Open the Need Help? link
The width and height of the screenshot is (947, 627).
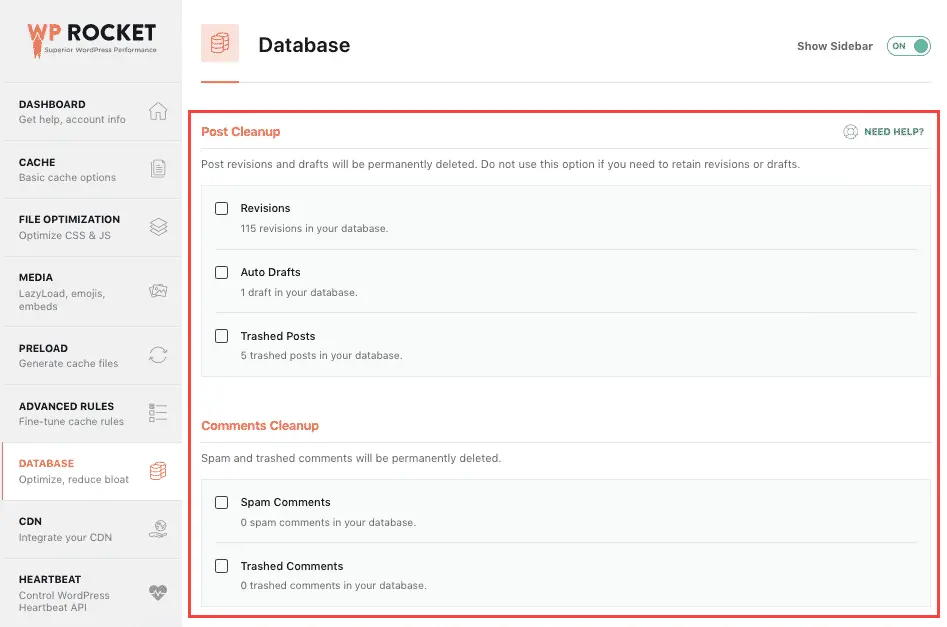893,132
